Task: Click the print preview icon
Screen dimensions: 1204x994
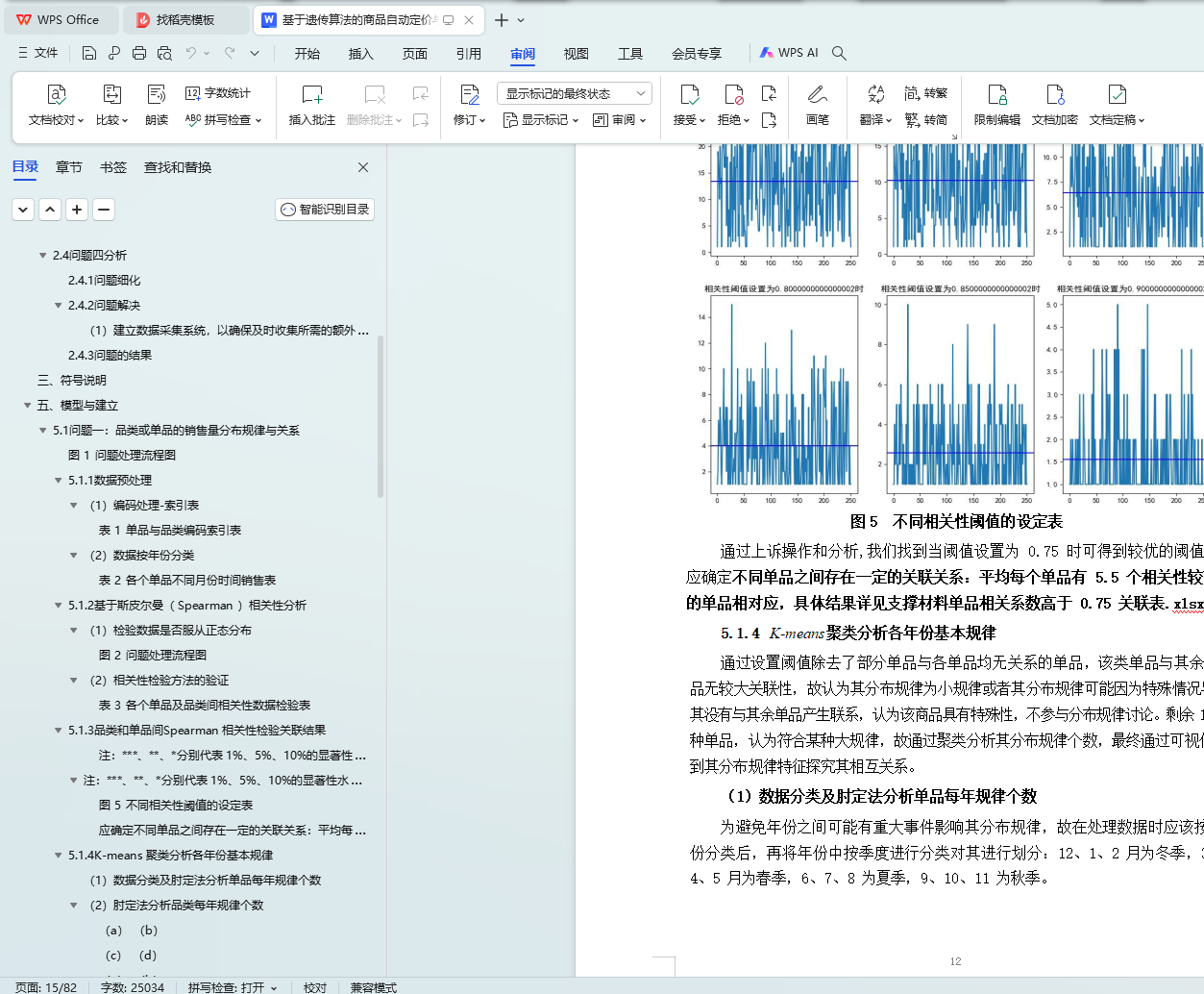Action: tap(164, 53)
